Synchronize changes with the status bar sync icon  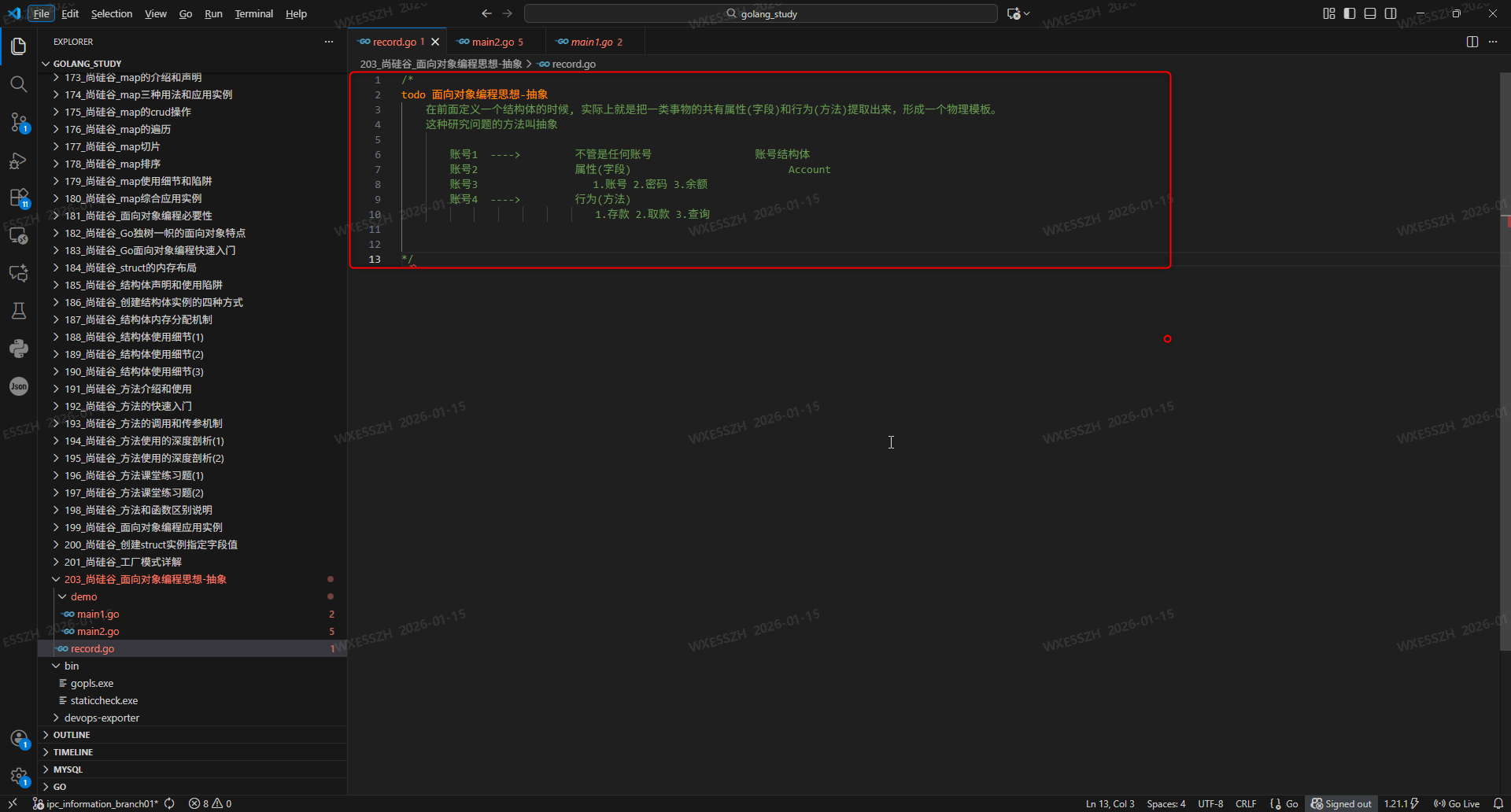click(169, 803)
